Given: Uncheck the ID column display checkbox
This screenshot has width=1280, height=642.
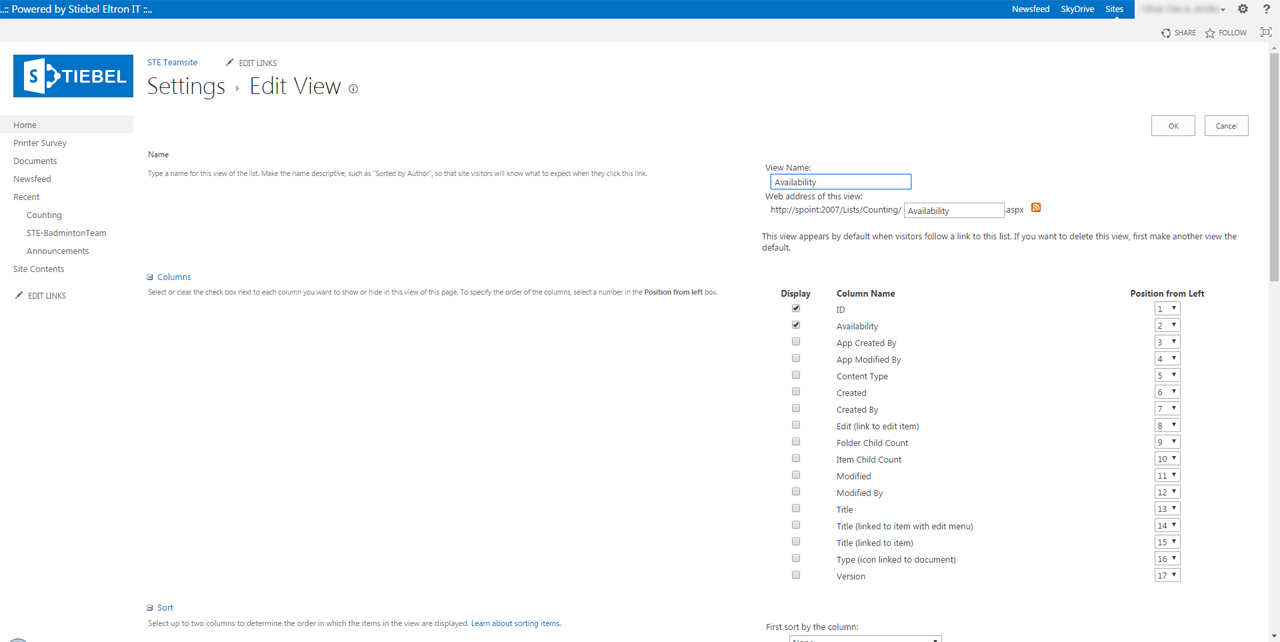Looking at the screenshot, I should point(796,308).
